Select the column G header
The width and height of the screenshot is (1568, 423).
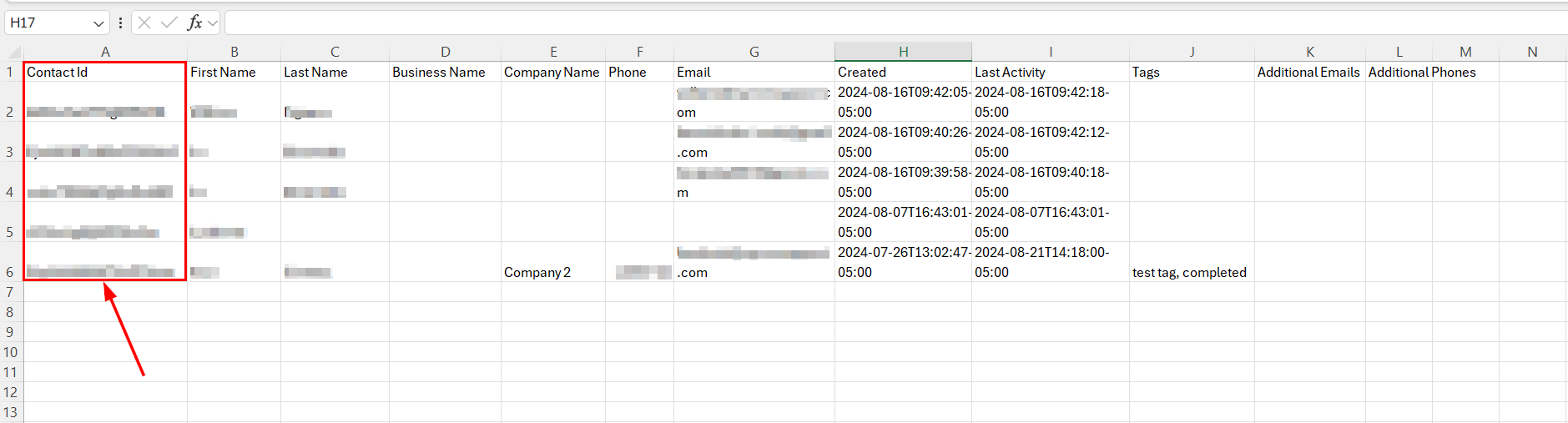tap(754, 52)
